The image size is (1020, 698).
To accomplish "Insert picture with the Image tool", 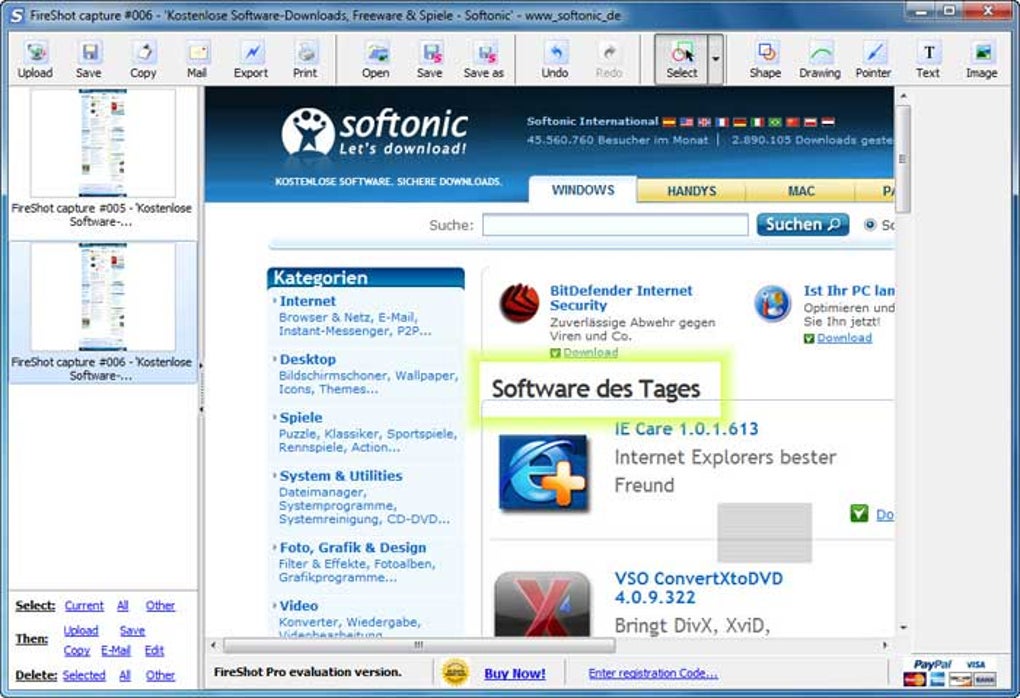I will click(982, 60).
